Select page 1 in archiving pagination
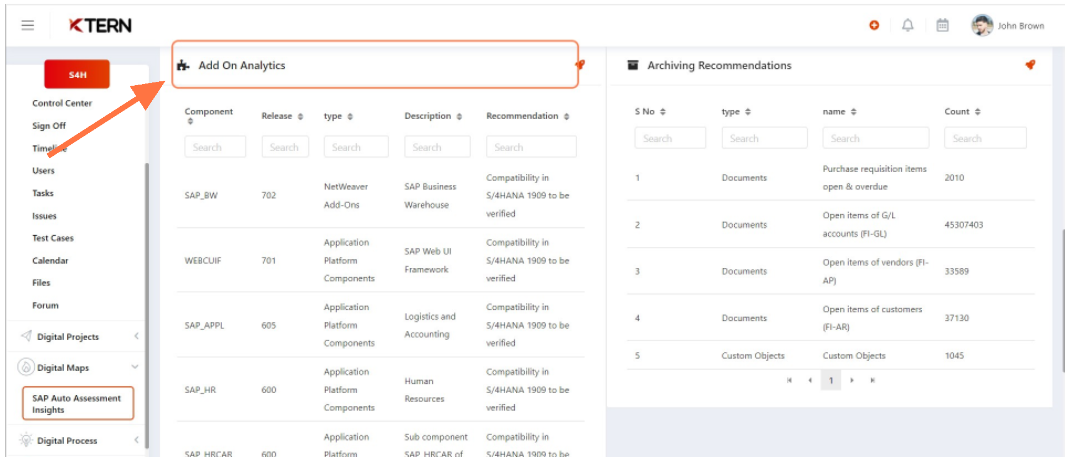The height and width of the screenshot is (457, 1065). [x=830, y=380]
